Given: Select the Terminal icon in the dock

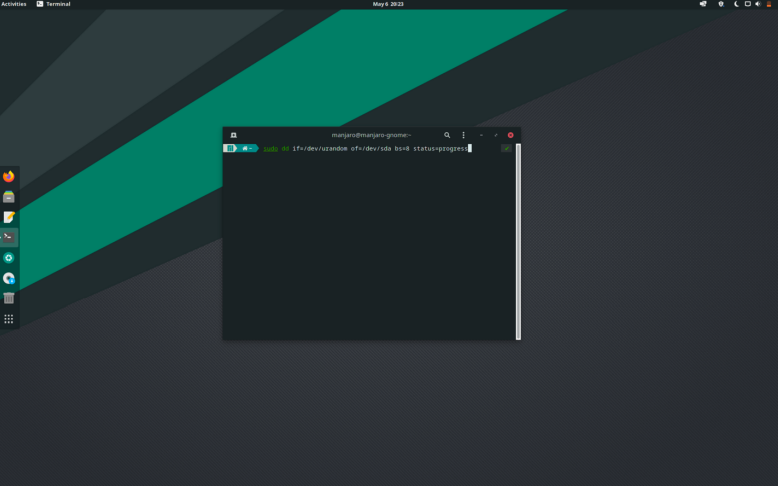Looking at the screenshot, I should 9,237.
